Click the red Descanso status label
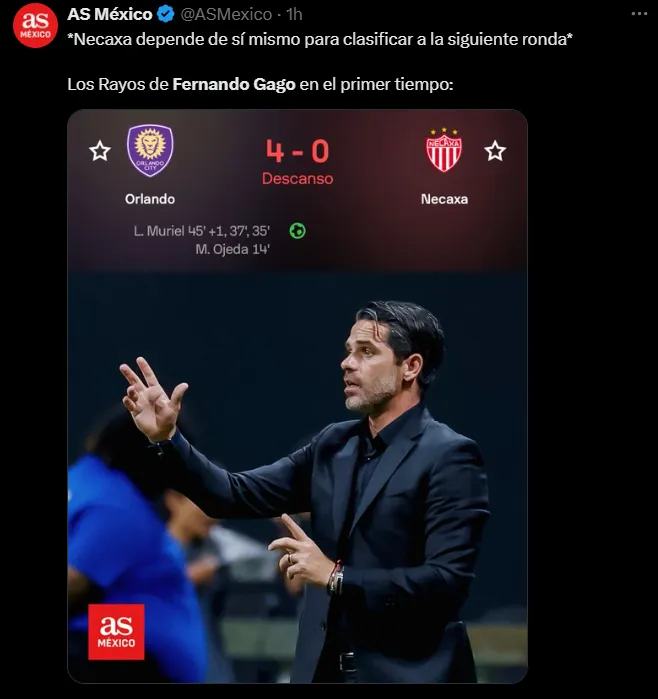The height and width of the screenshot is (699, 658). [297, 179]
